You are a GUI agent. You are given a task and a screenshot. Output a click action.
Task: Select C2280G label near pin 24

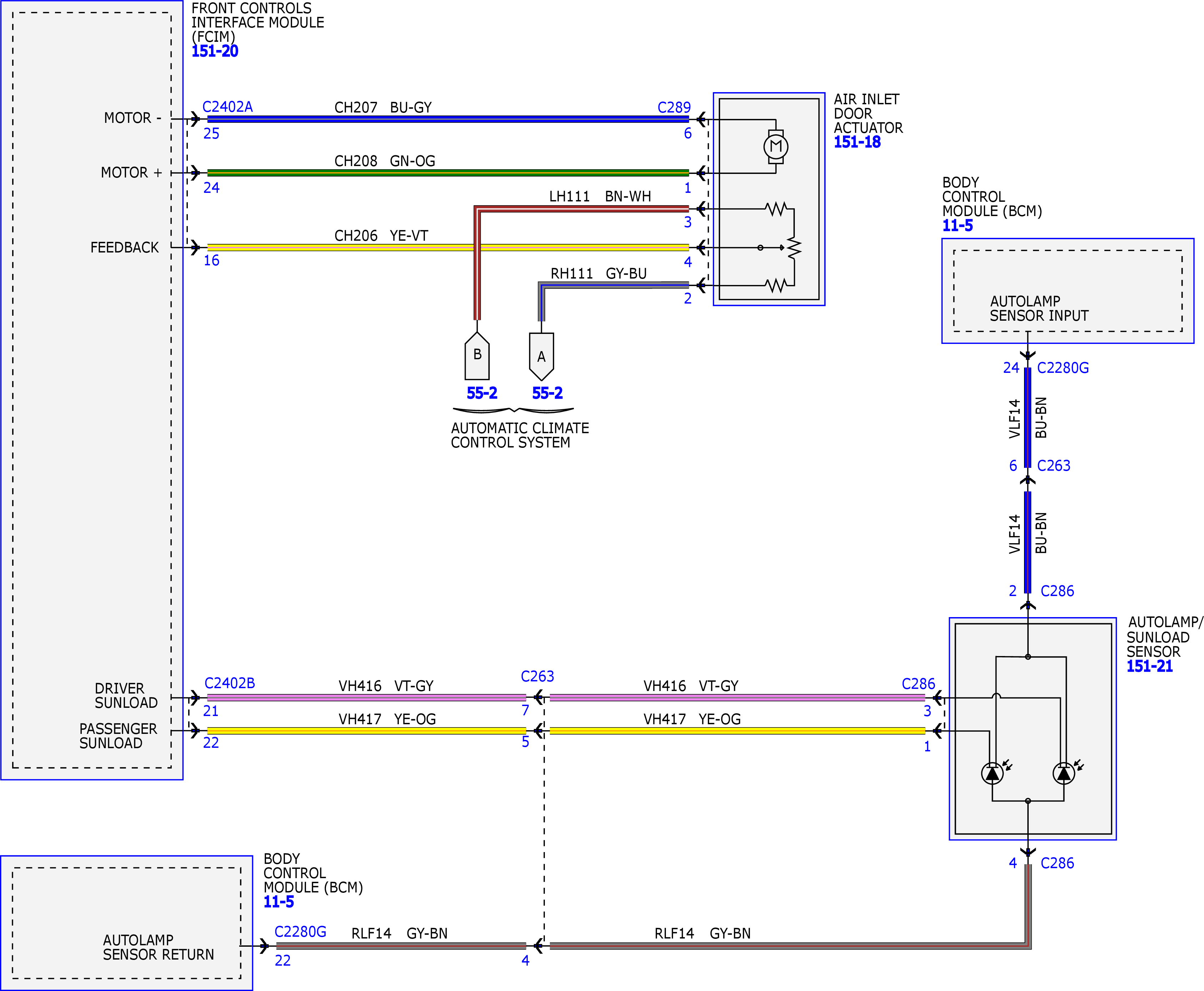(x=1063, y=367)
